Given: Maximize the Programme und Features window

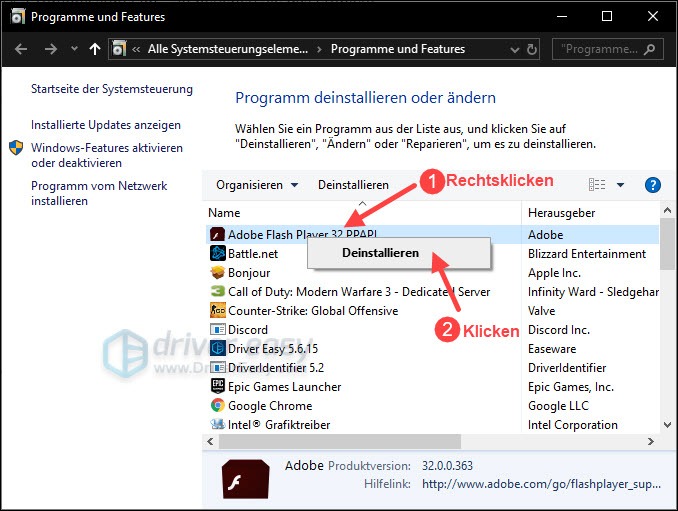Looking at the screenshot, I should (x=607, y=16).
